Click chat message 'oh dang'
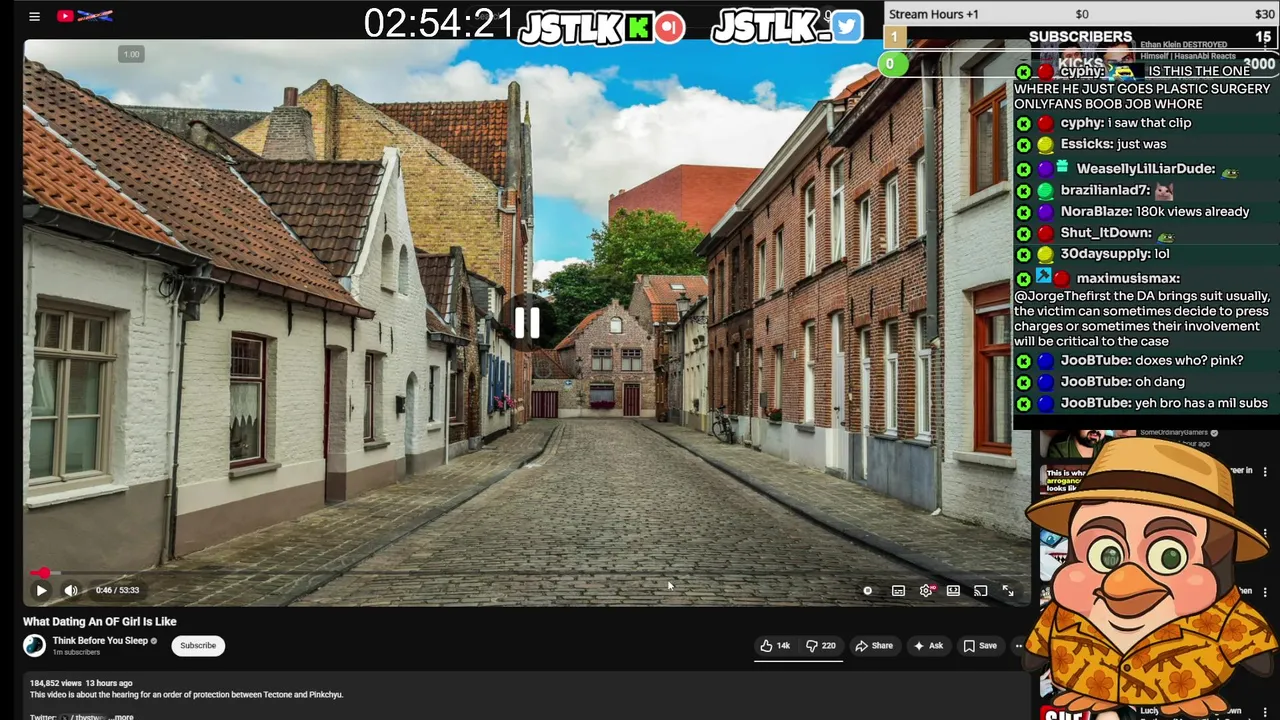This screenshot has width=1280, height=720. click(x=1160, y=382)
